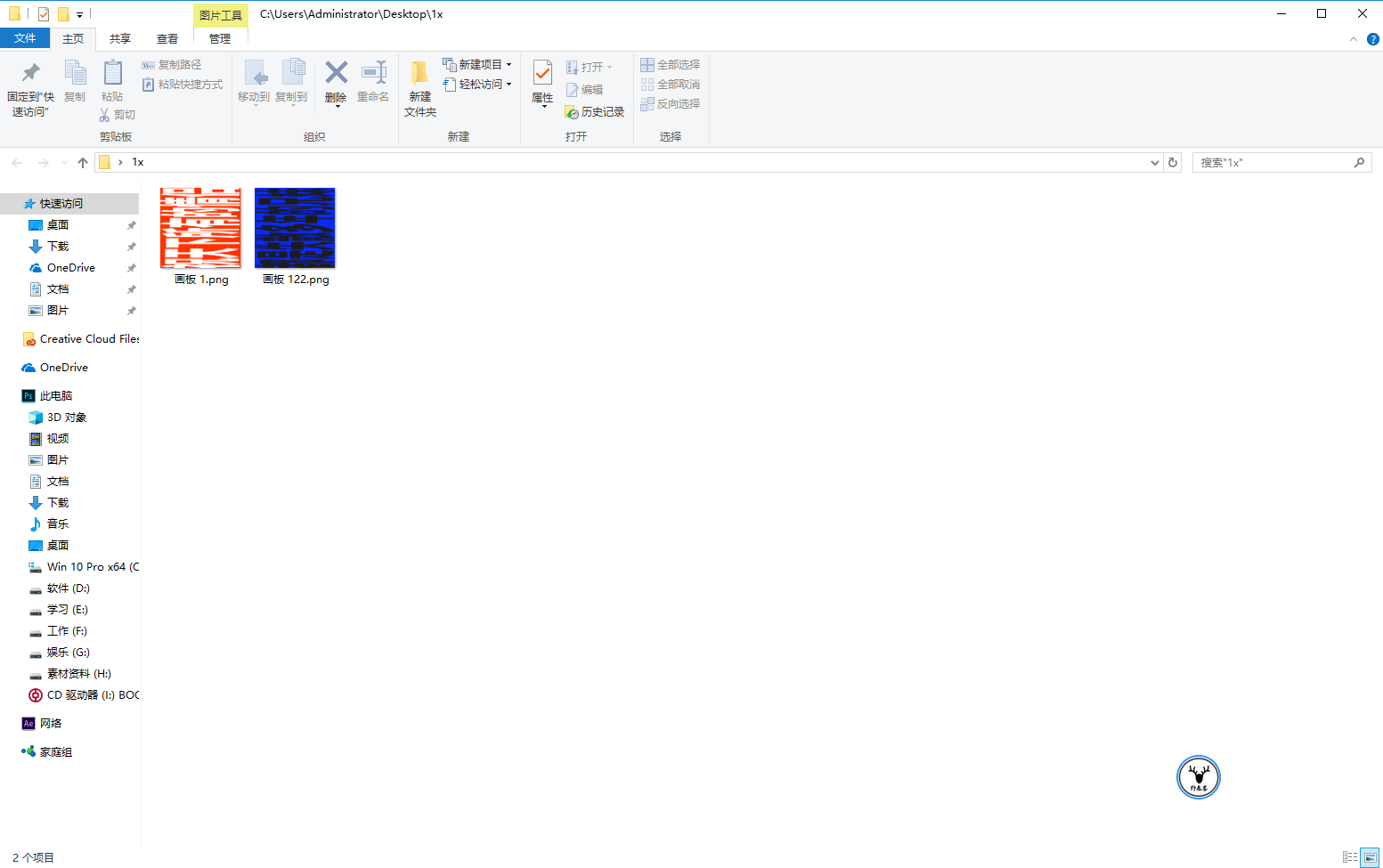
Task: Collapse the ribbon with the chevron
Action: pyautogui.click(x=1354, y=39)
